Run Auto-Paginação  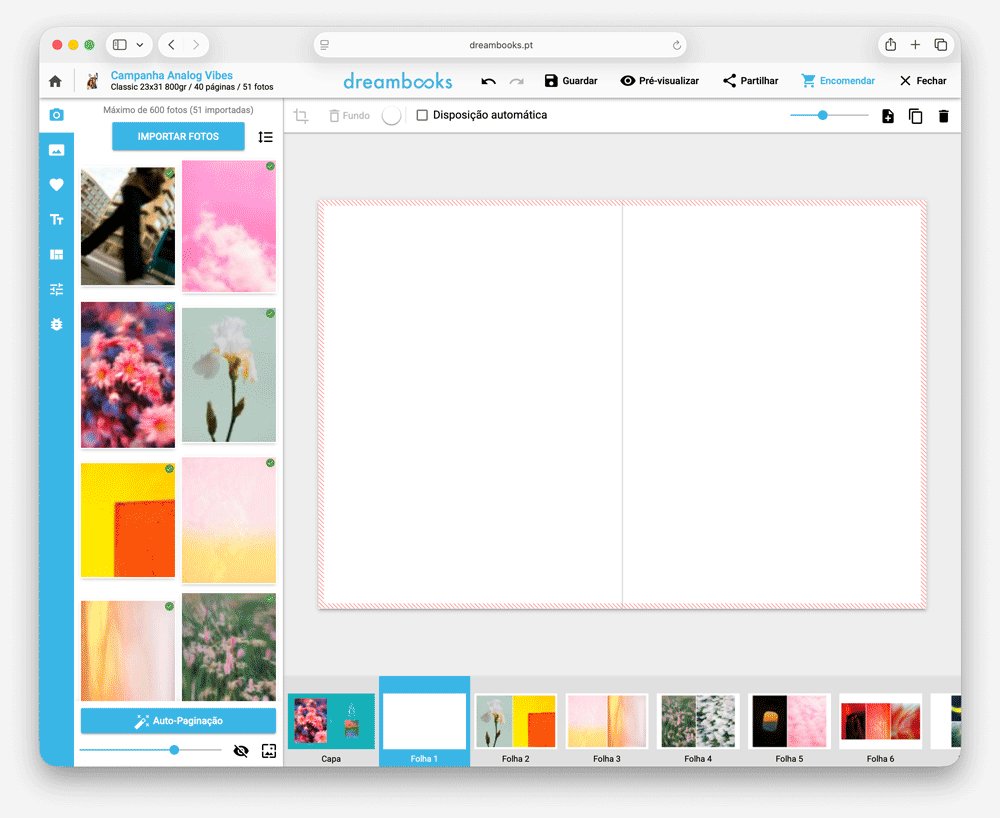click(x=178, y=720)
